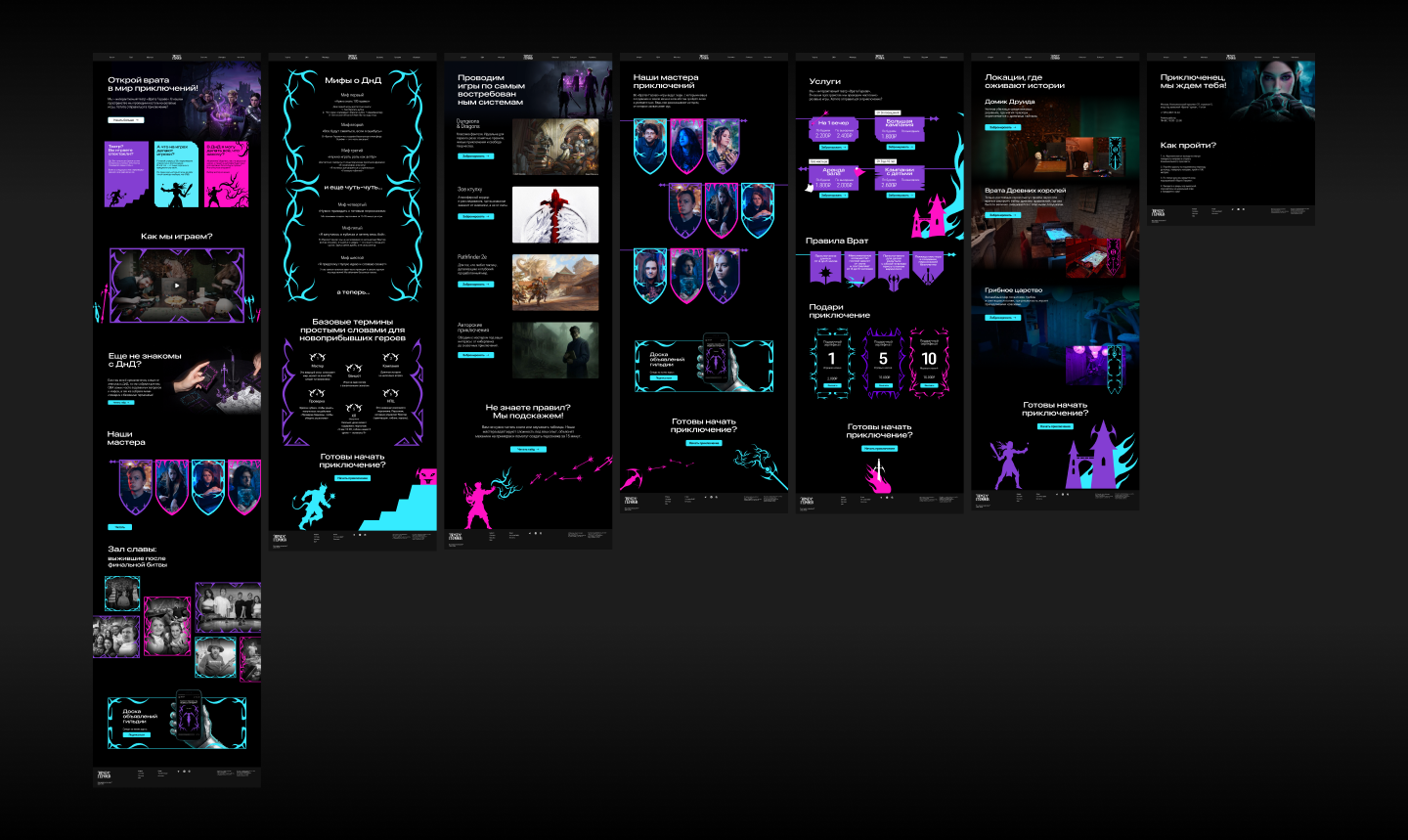
Task: Click footer logo on home page
Action: pyautogui.click(x=105, y=774)
